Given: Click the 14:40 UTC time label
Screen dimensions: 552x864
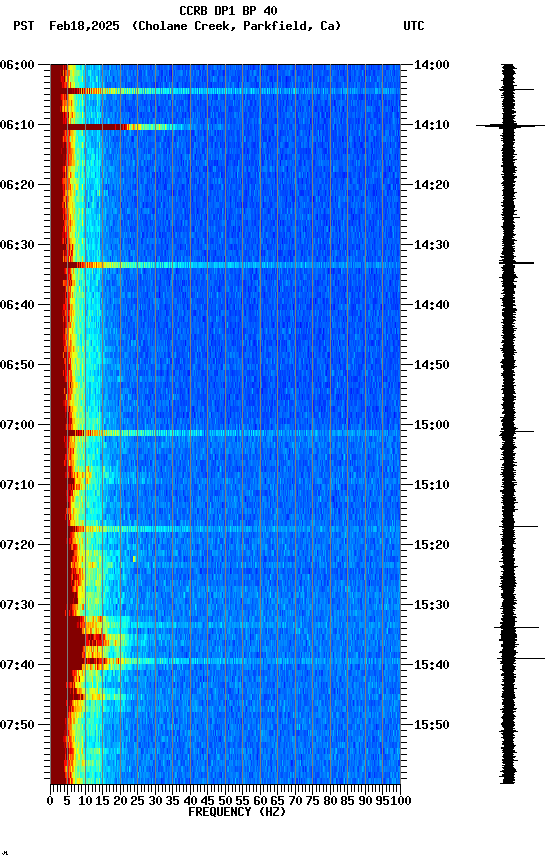Looking at the screenshot, I should (x=432, y=305).
